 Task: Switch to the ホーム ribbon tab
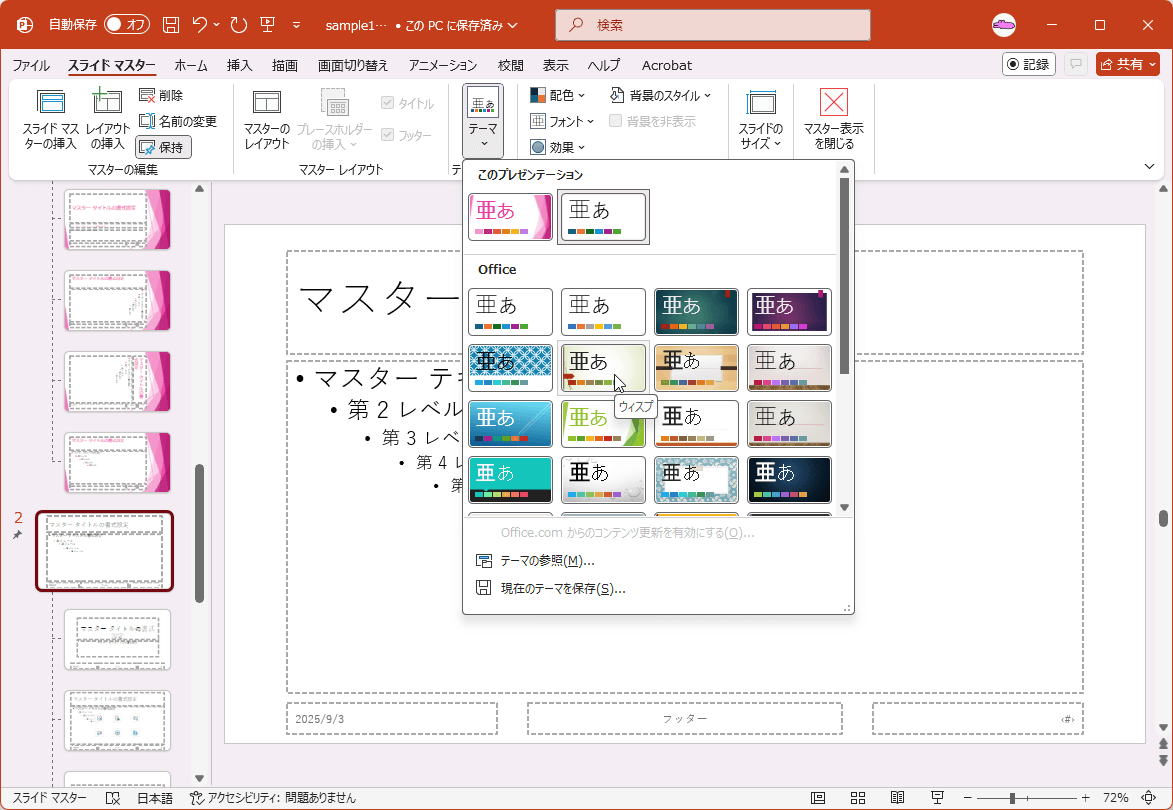[x=191, y=65]
